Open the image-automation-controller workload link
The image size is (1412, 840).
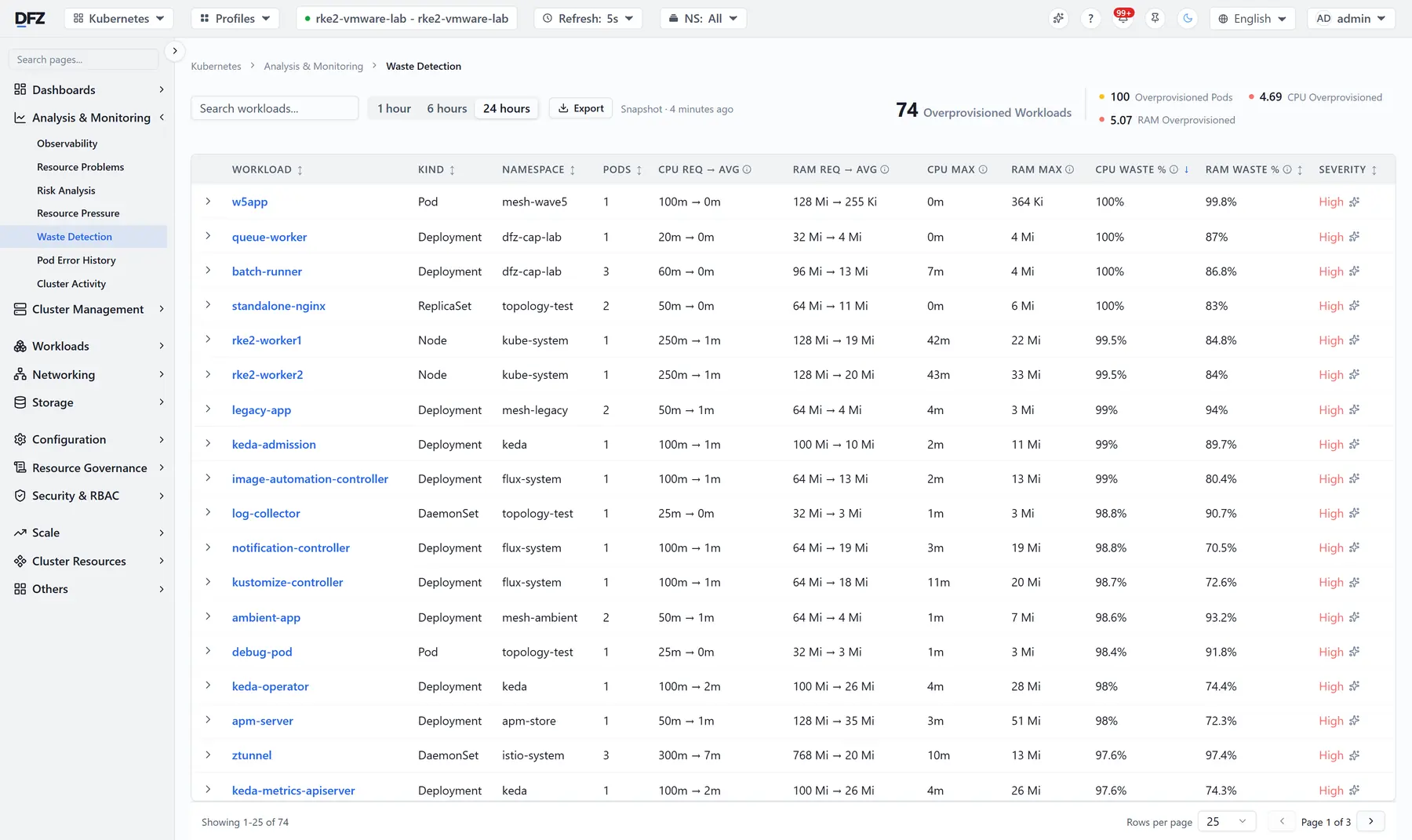(310, 478)
